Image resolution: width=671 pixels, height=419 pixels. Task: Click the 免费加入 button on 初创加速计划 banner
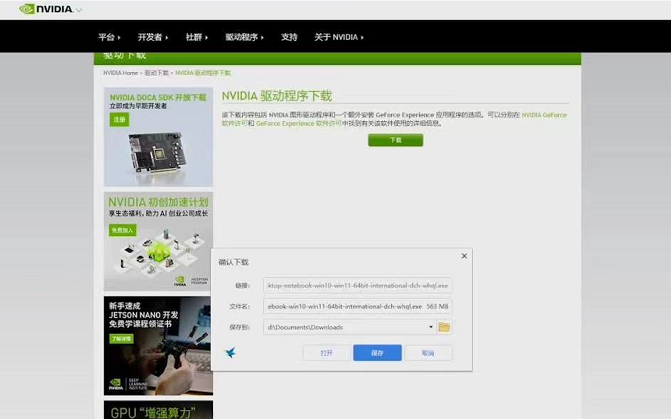point(122,230)
